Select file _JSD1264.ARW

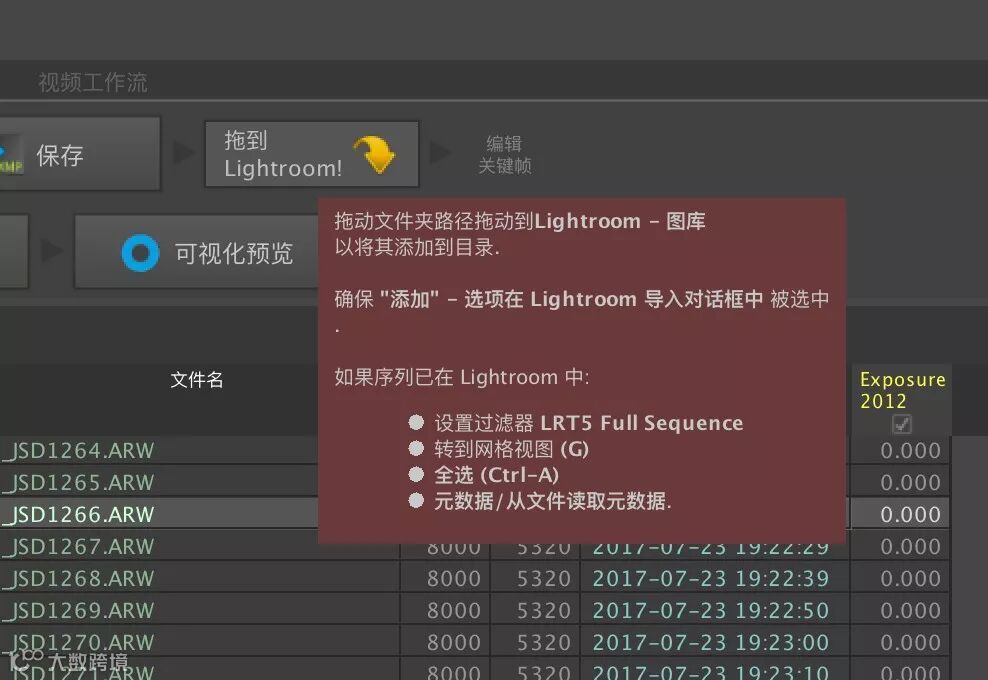(x=78, y=451)
